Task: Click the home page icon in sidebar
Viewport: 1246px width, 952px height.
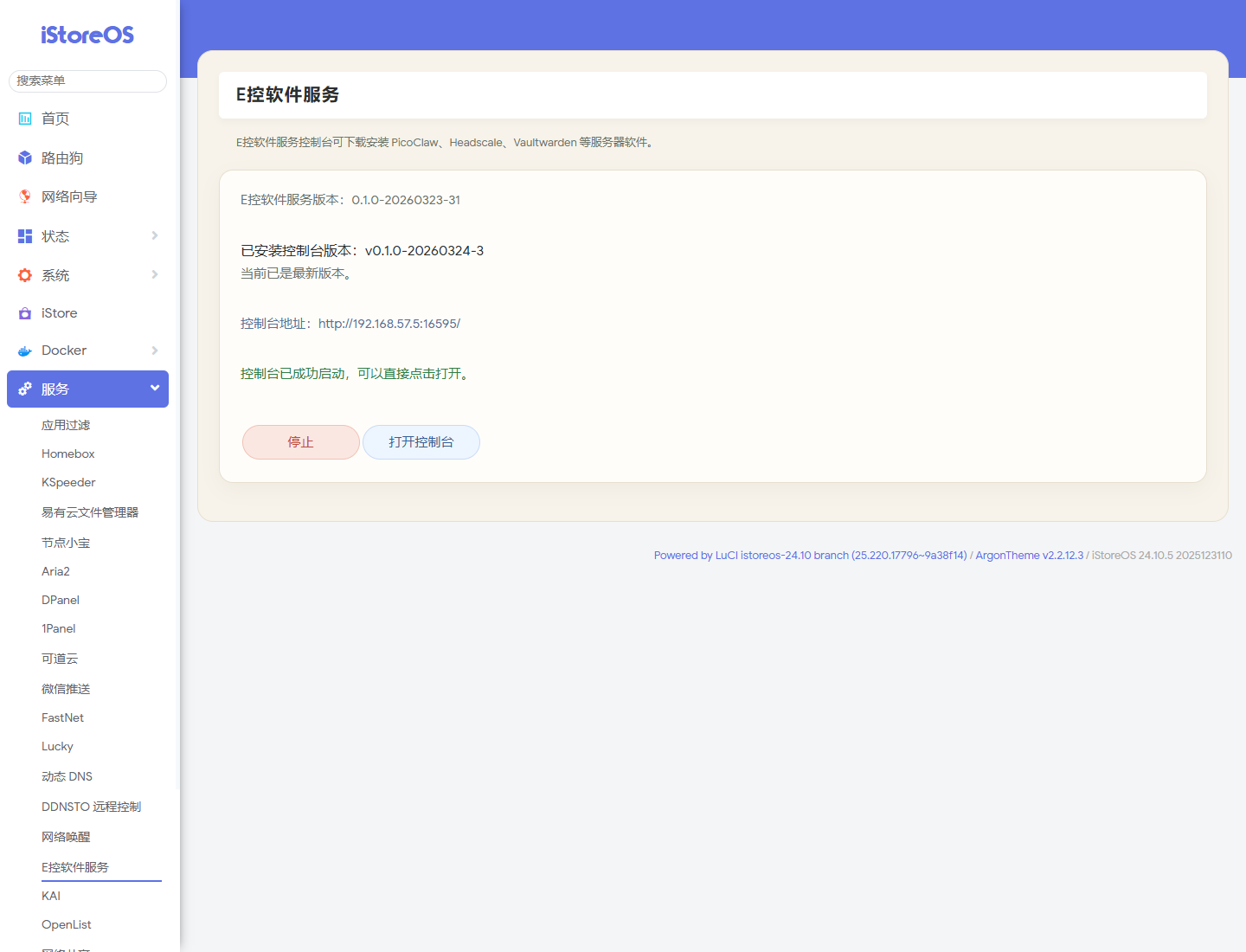Action: (x=25, y=119)
